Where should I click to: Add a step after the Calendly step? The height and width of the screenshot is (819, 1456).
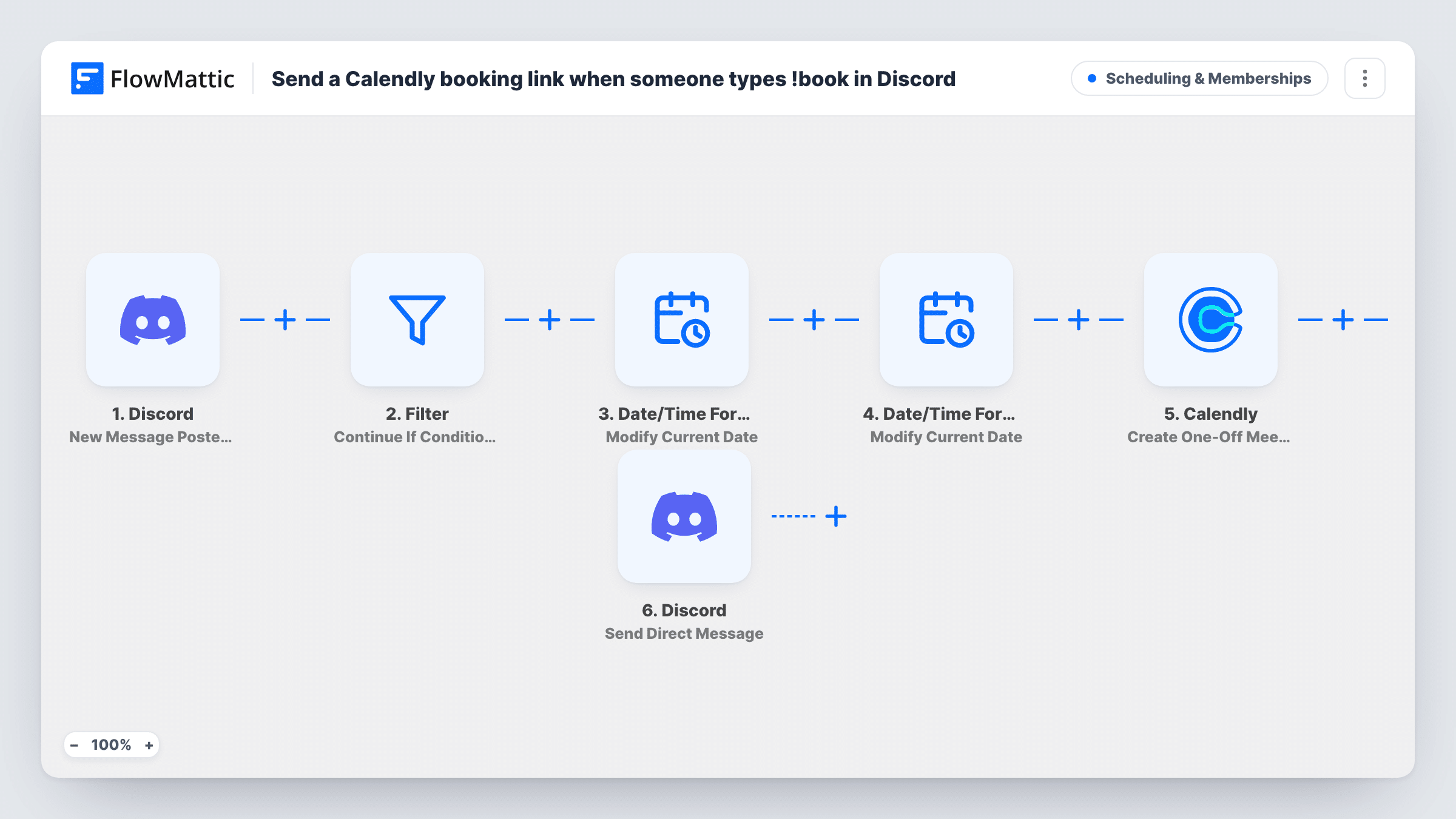click(x=1343, y=320)
